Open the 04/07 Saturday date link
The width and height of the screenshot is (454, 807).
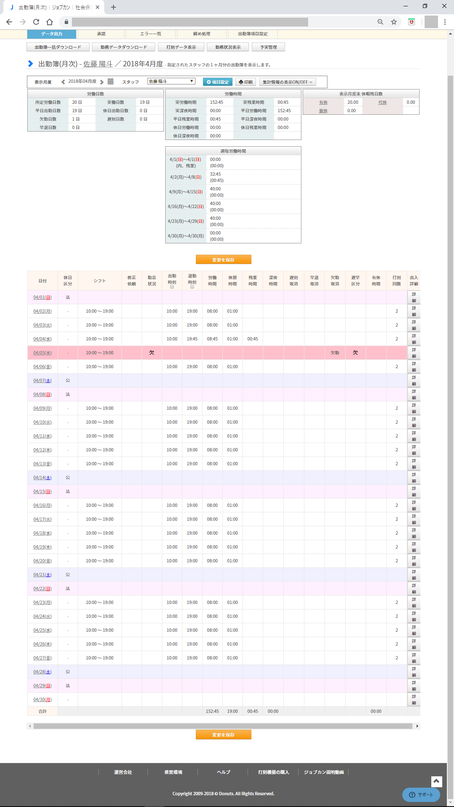(42, 381)
